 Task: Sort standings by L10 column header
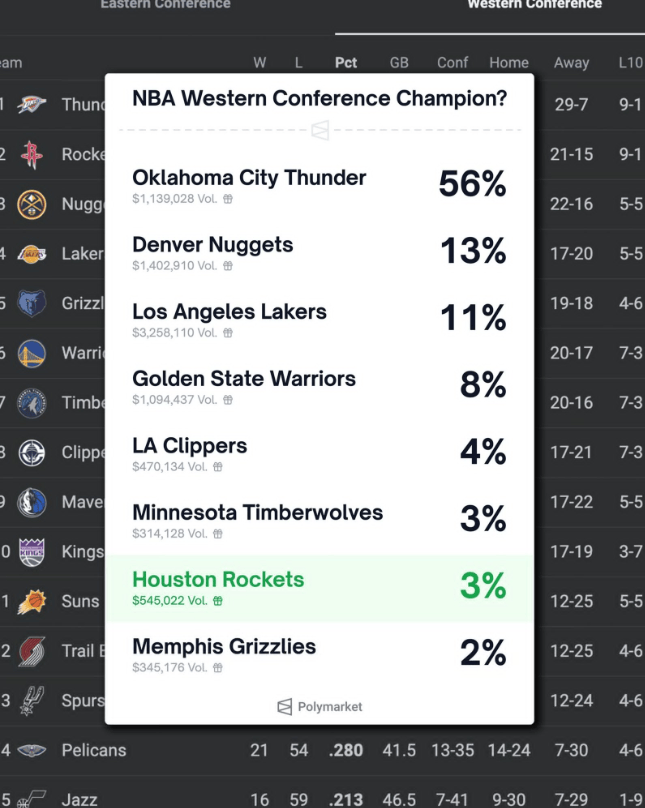[630, 63]
